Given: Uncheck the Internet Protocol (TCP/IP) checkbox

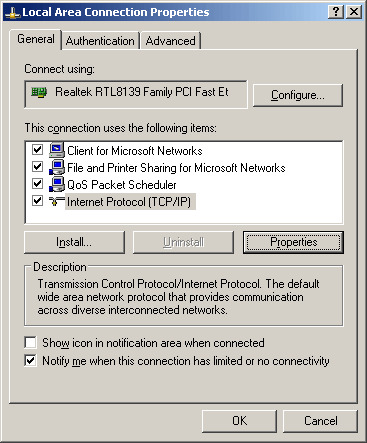Looking at the screenshot, I should 37,201.
